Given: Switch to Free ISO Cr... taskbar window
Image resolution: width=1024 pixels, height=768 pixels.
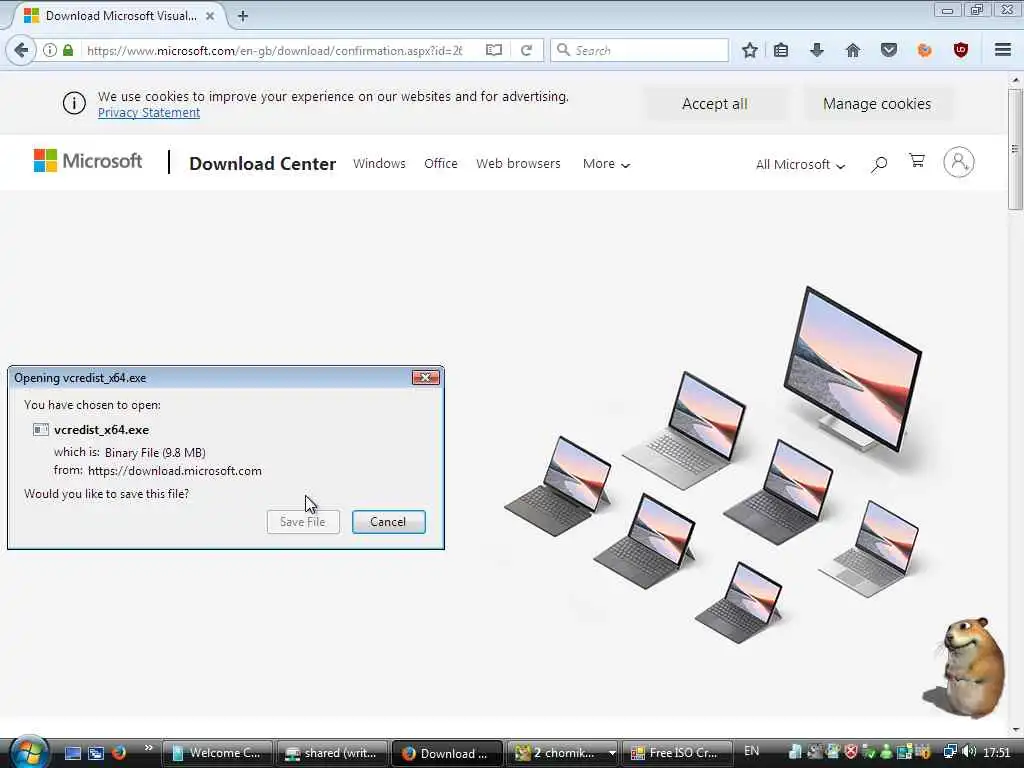Looking at the screenshot, I should pyautogui.click(x=677, y=753).
